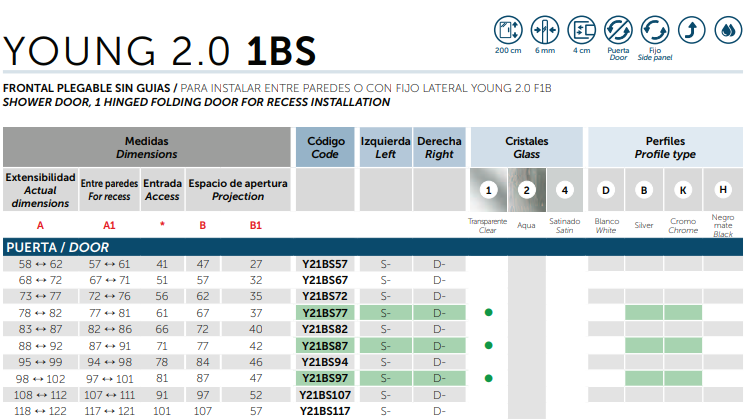Select profile B Silver
The height and width of the screenshot is (420, 746).
(x=644, y=190)
